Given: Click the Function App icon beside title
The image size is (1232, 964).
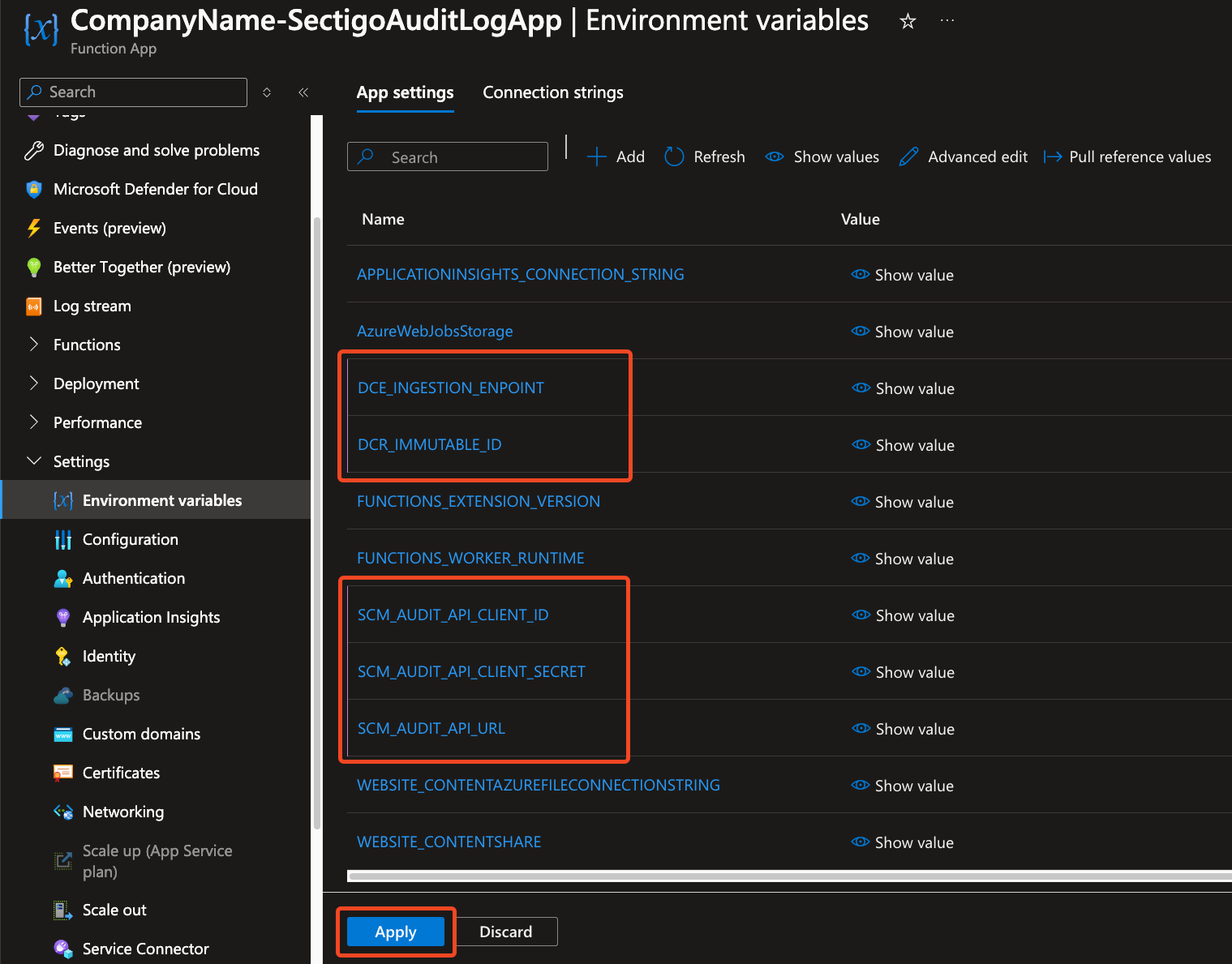Looking at the screenshot, I should click(x=41, y=30).
